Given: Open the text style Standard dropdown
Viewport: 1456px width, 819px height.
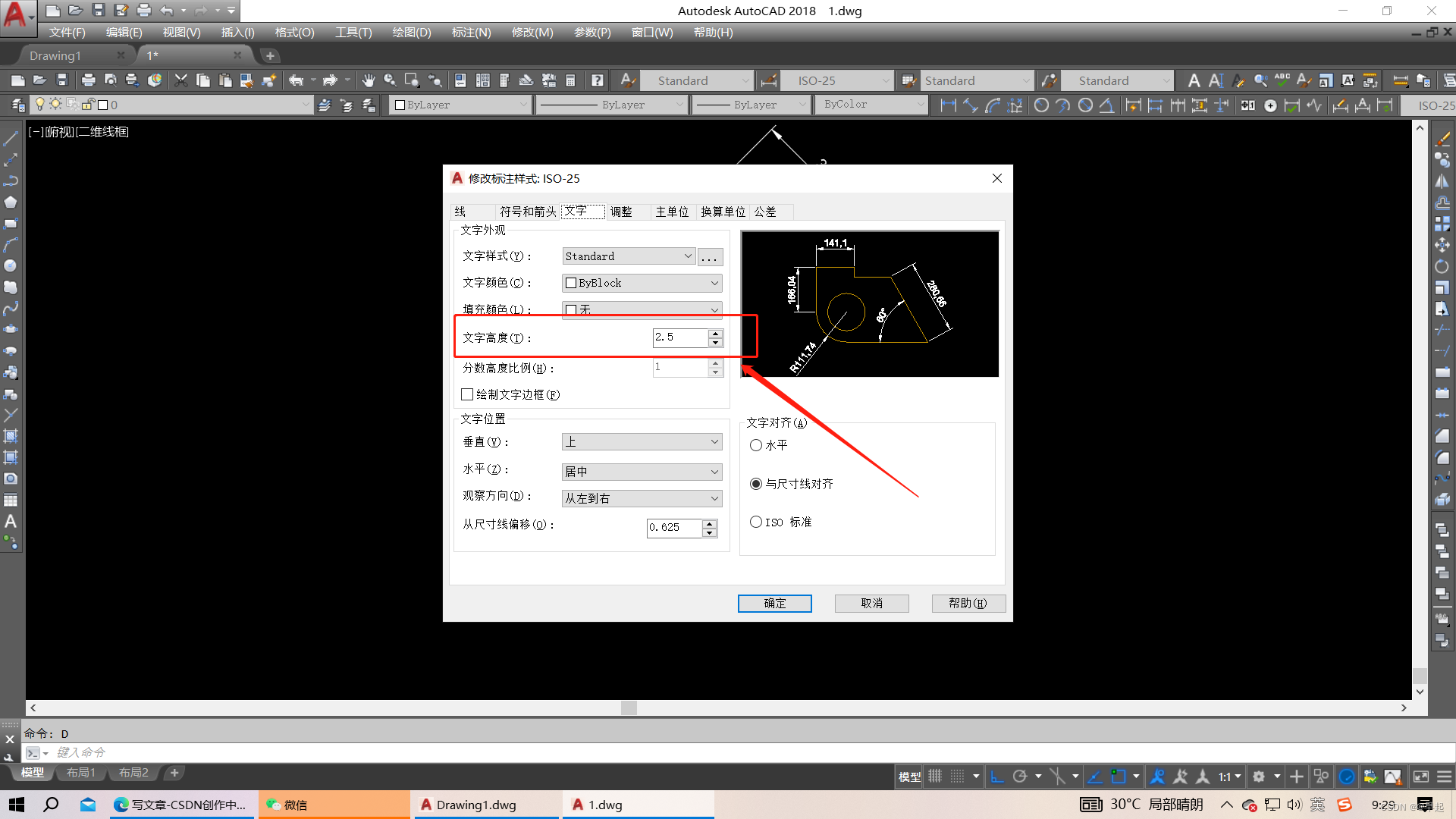Looking at the screenshot, I should [x=629, y=256].
